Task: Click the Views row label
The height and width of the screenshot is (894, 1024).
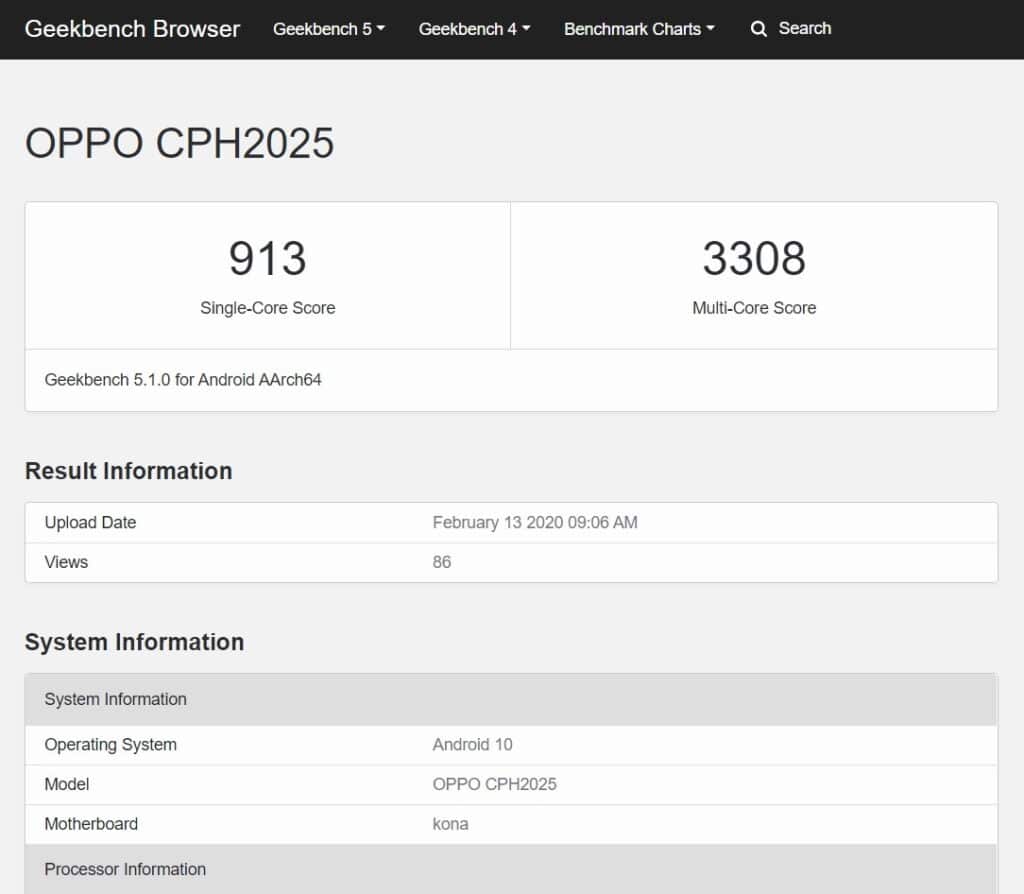Action: pyautogui.click(x=66, y=562)
